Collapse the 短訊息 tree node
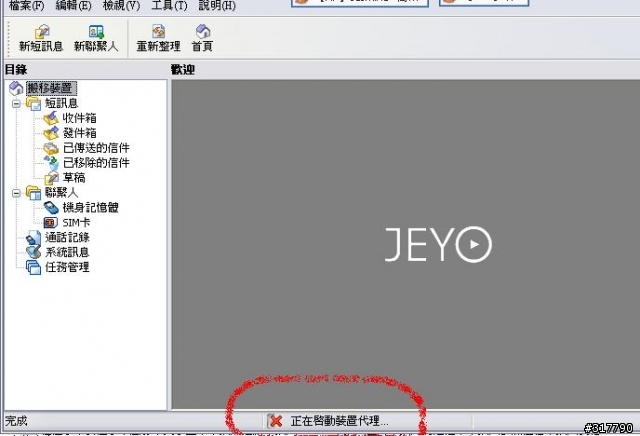The width and height of the screenshot is (640, 436). pos(16,104)
